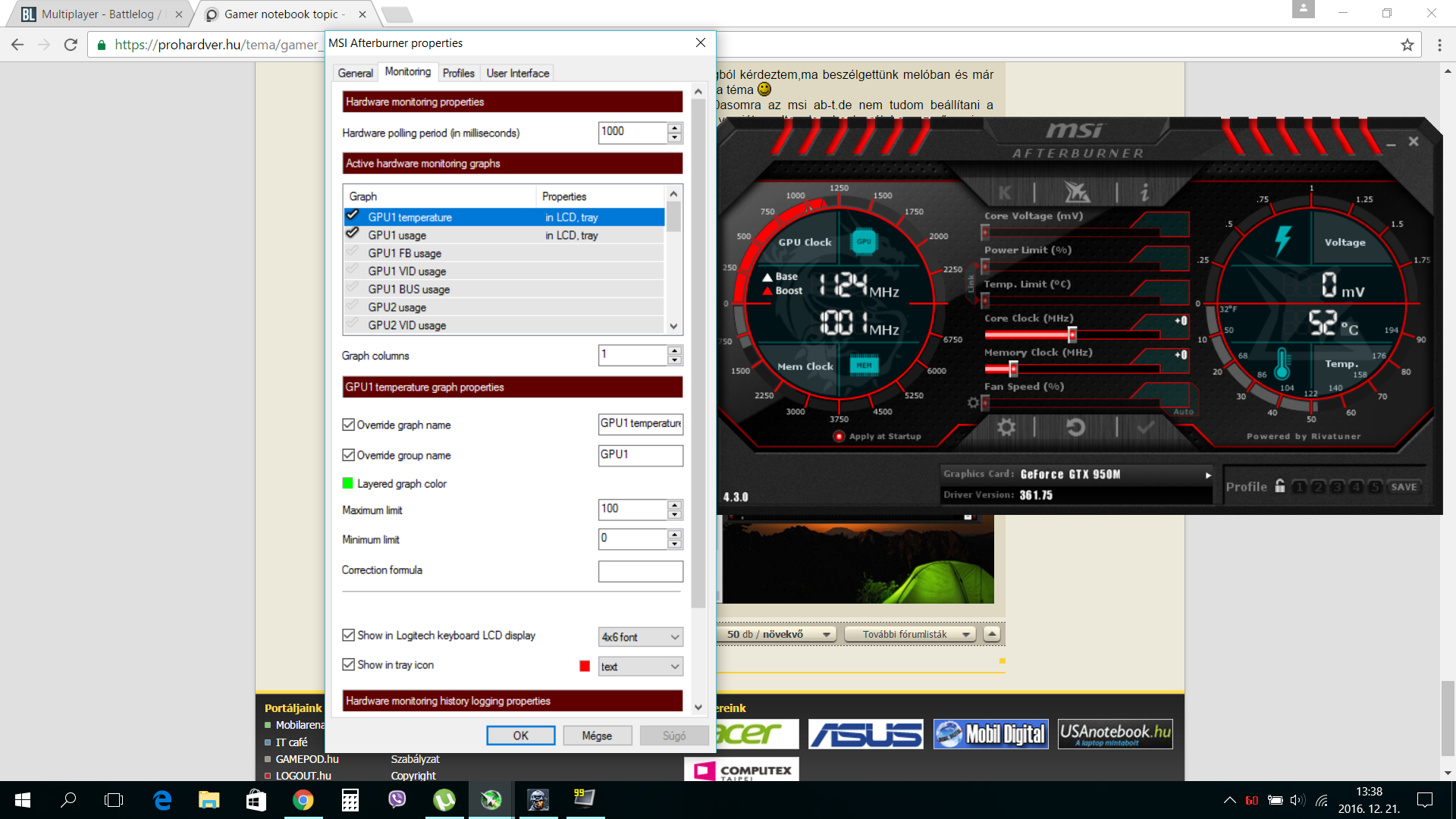Image resolution: width=1456 pixels, height=819 pixels.
Task: Click the thermometer temperature icon
Action: click(1282, 364)
